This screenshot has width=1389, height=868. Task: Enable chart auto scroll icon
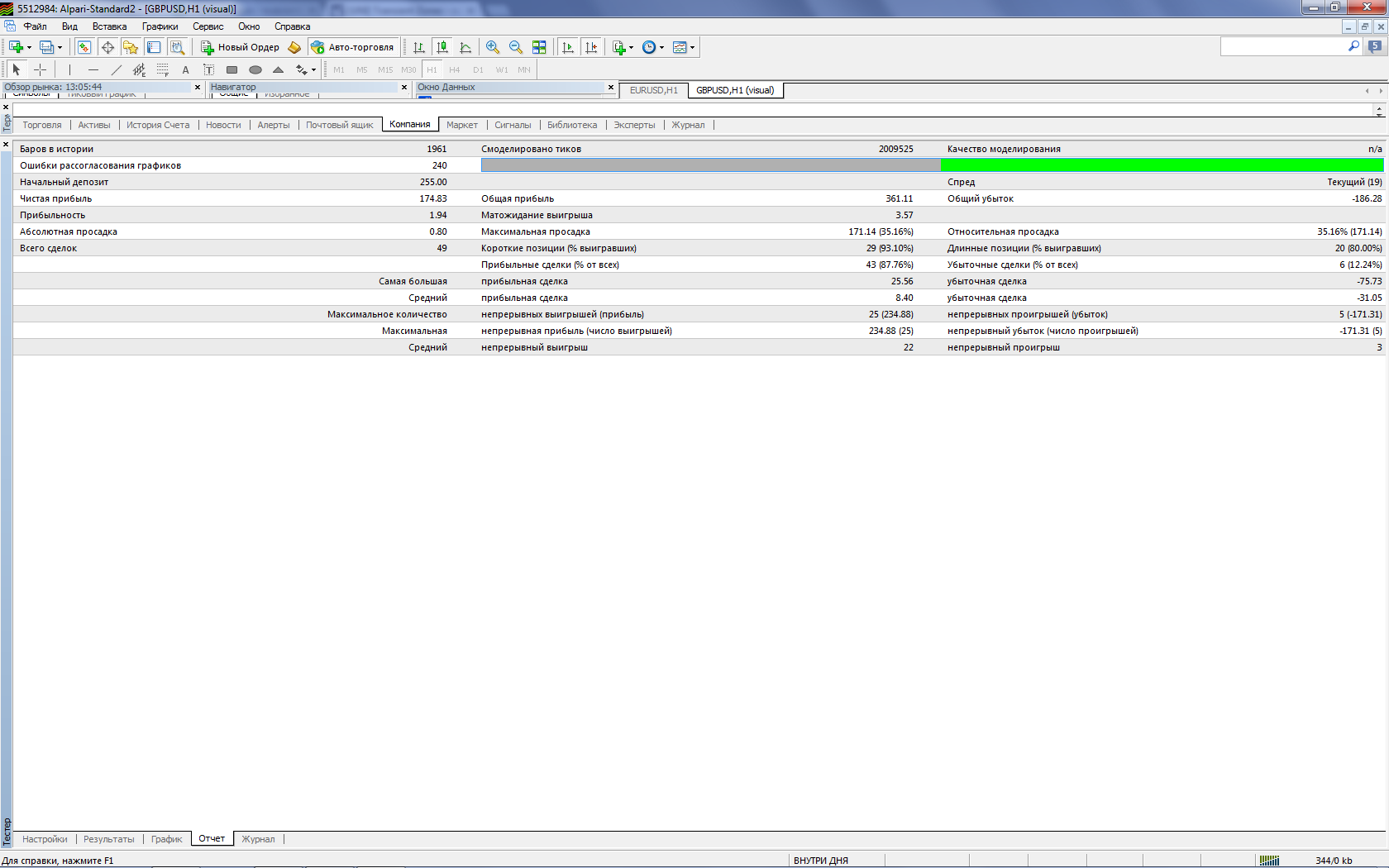point(568,47)
